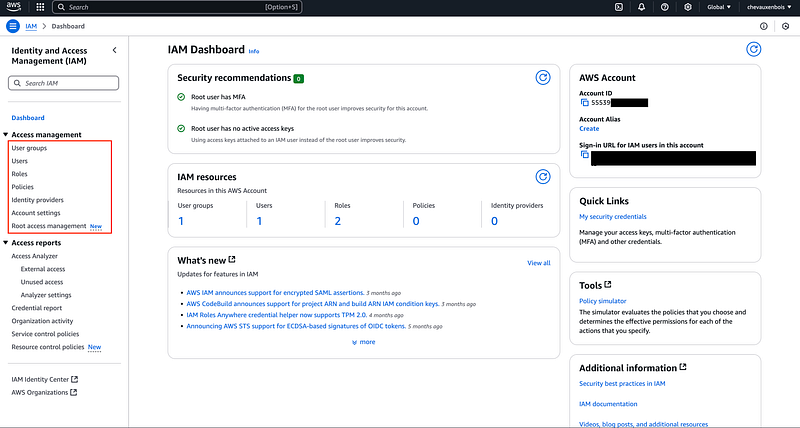Open Organization activity
Screen dimensions: 800x428
pyautogui.click(x=42, y=321)
